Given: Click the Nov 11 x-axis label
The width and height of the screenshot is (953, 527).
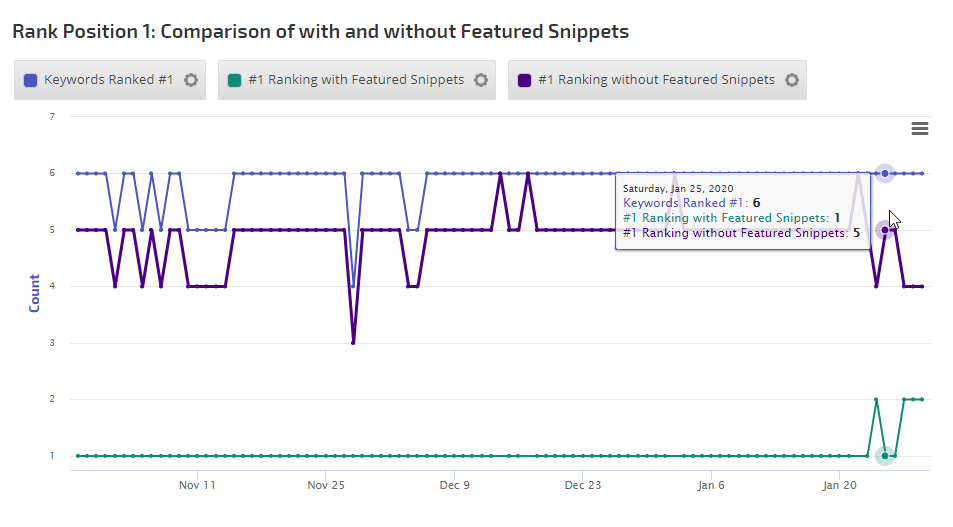Looking at the screenshot, I should coord(197,485).
